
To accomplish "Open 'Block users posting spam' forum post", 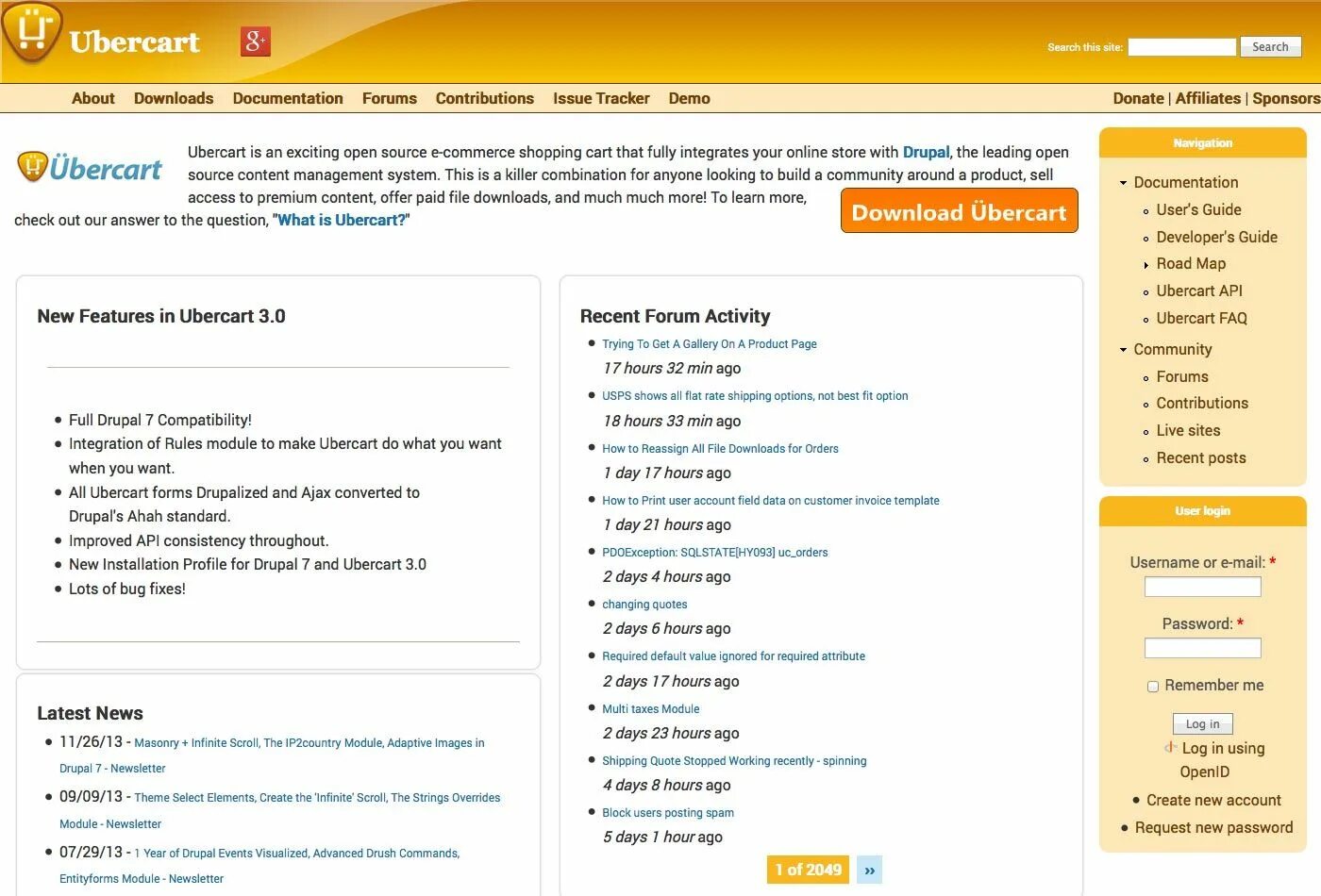I will click(x=668, y=813).
